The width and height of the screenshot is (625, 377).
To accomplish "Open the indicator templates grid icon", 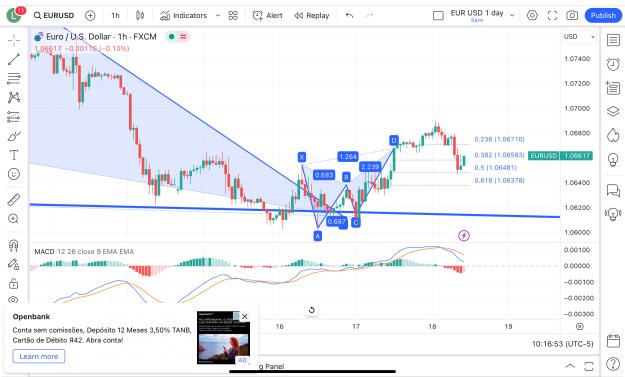I will coord(233,16).
